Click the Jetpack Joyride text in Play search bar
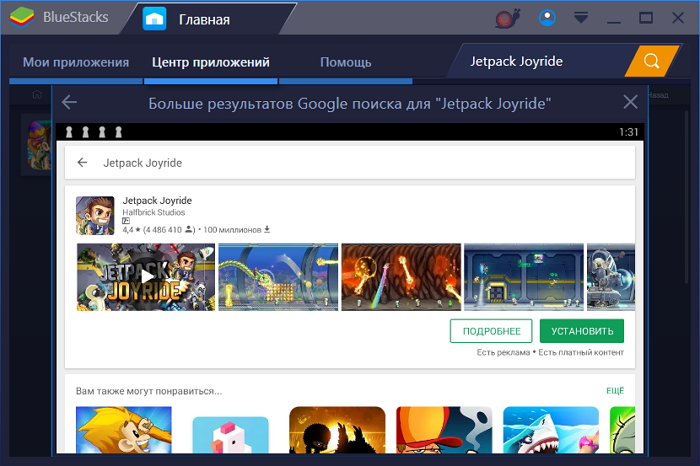This screenshot has height=466, width=700. 143,163
